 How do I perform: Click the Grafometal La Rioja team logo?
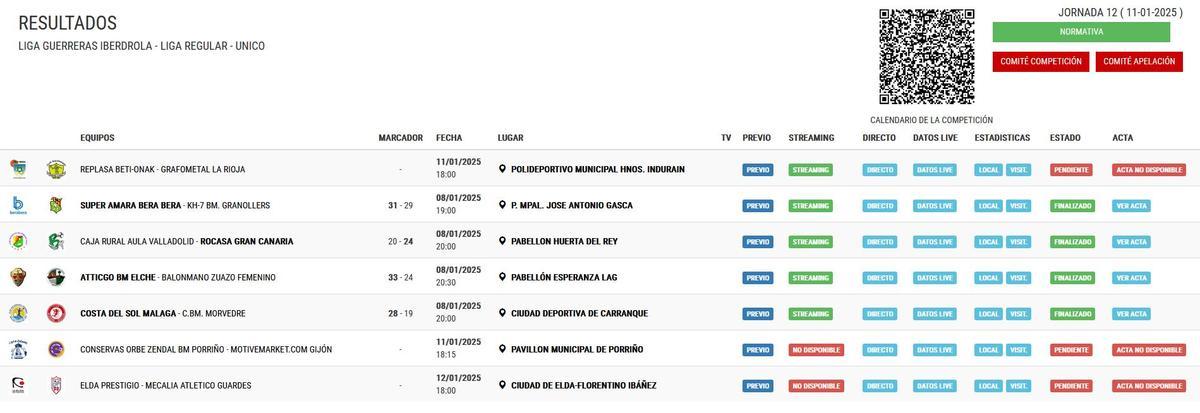coord(56,169)
